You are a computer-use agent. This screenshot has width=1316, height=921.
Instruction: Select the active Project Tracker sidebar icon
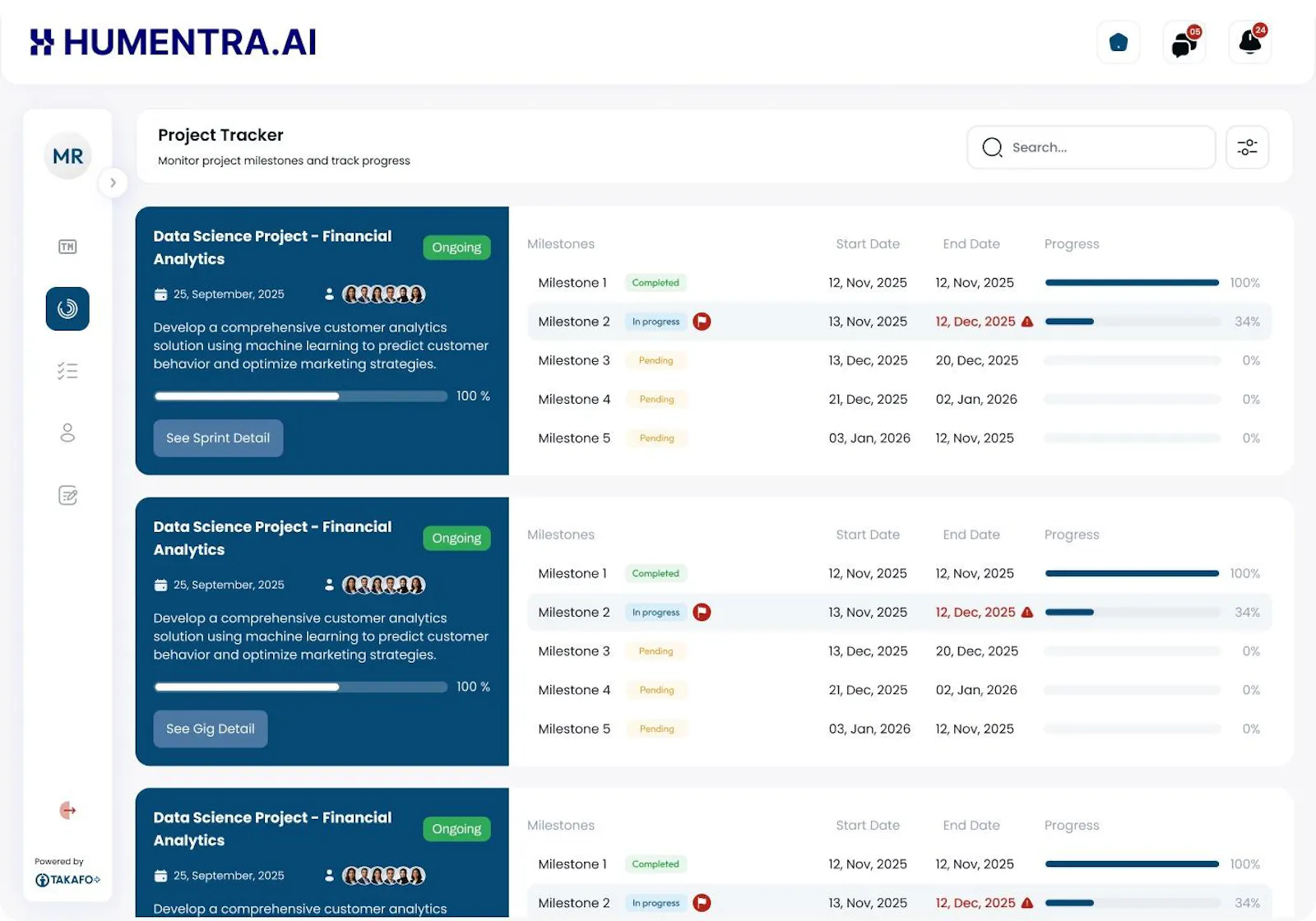click(x=67, y=308)
